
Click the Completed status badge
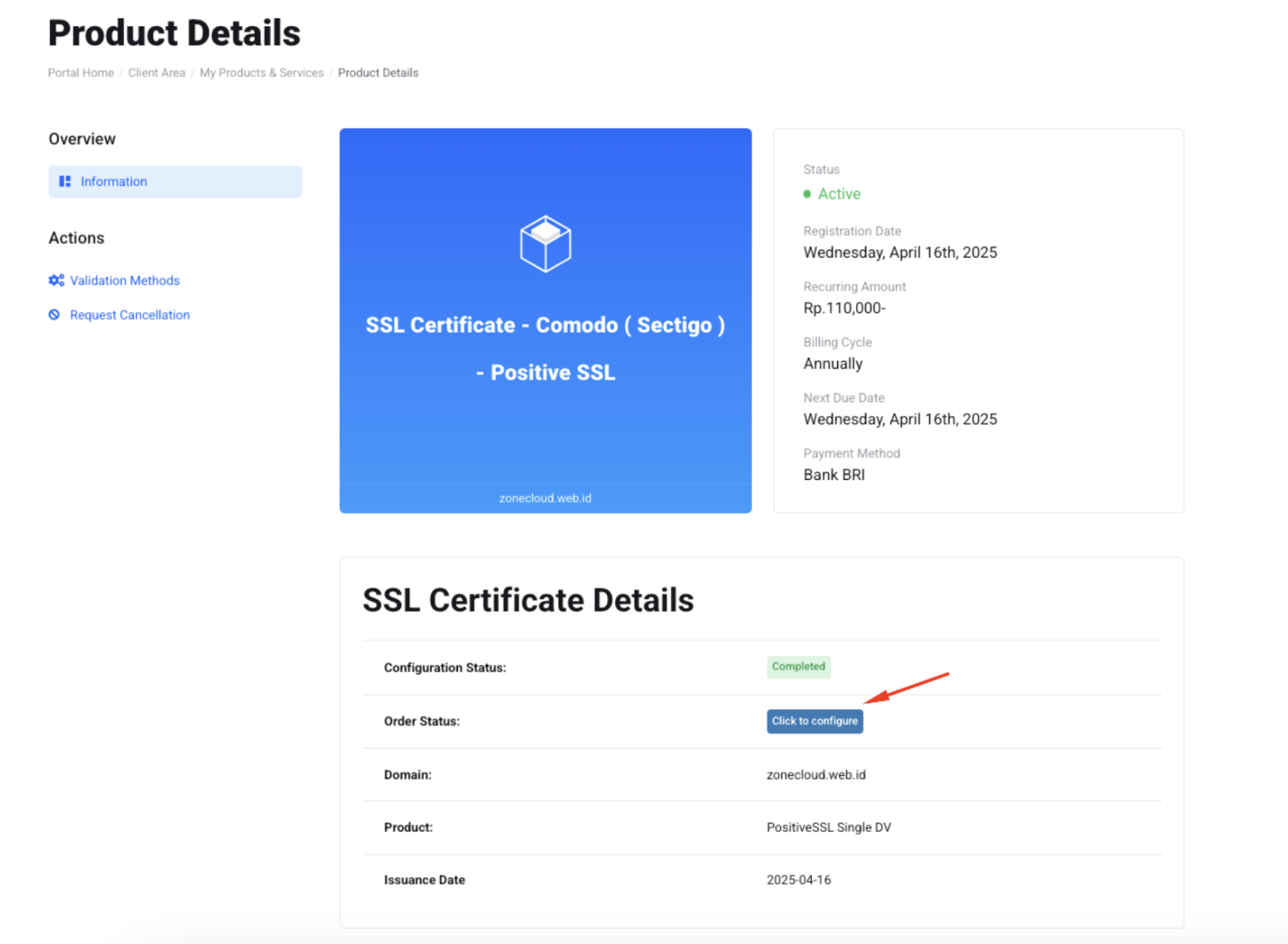[798, 667]
